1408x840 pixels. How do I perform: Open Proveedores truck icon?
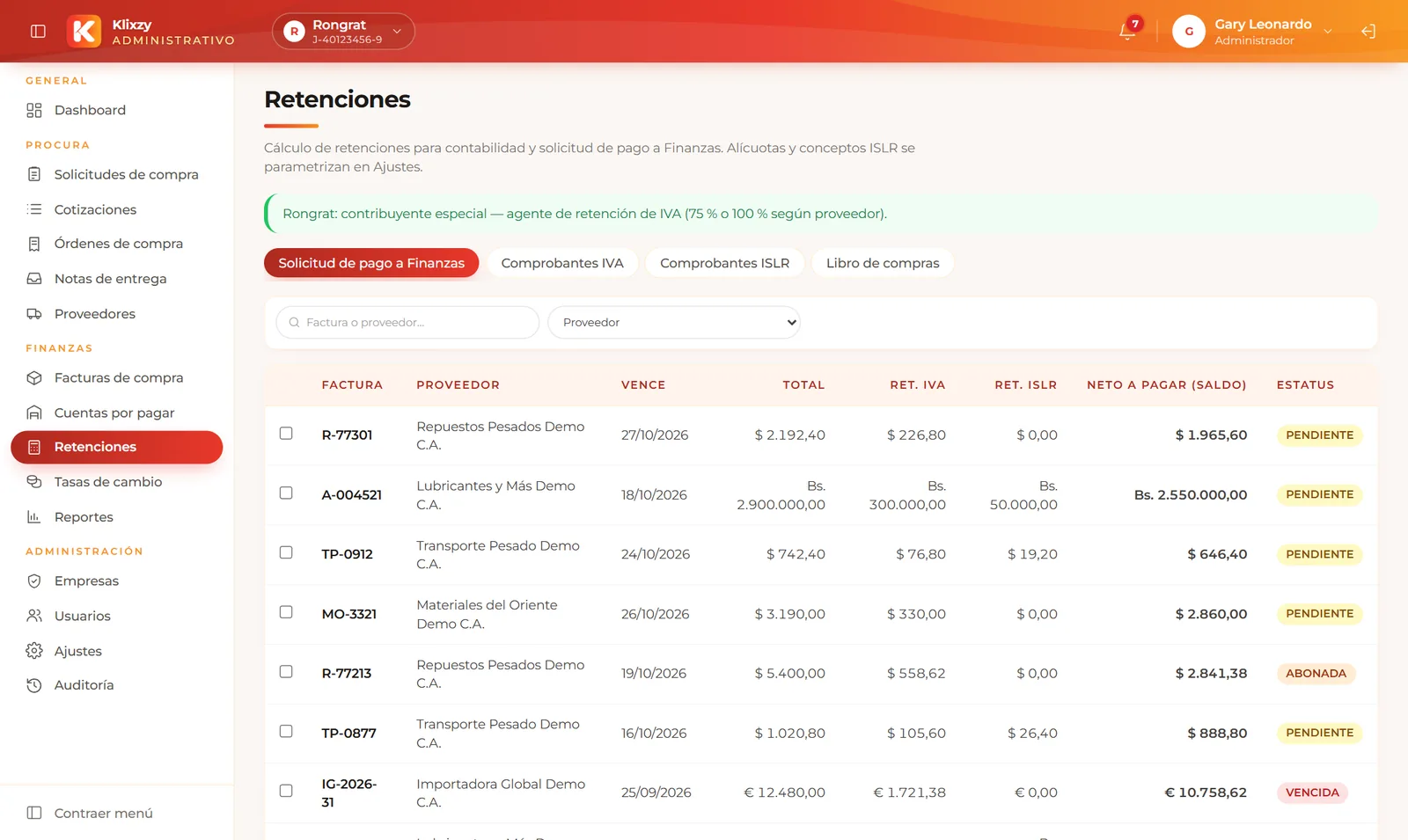(x=34, y=314)
